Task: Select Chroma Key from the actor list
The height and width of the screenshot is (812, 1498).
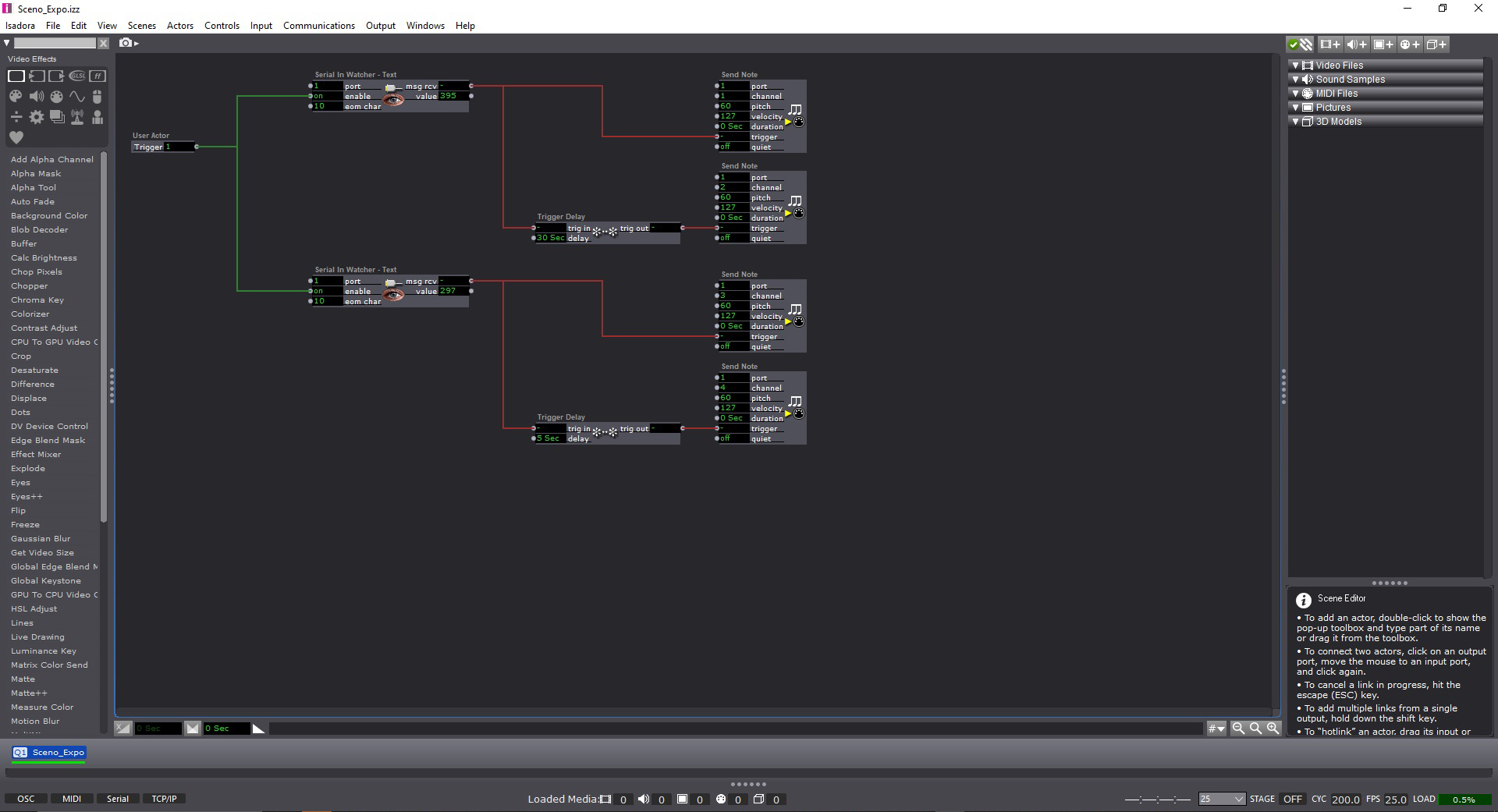Action: coord(37,300)
